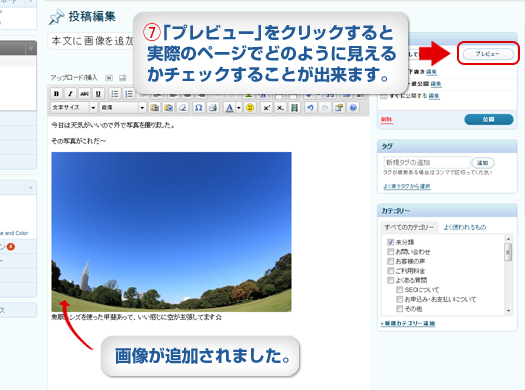The height and width of the screenshot is (390, 525).
Task: Insert a numbered list
Action: click(x=129, y=94)
